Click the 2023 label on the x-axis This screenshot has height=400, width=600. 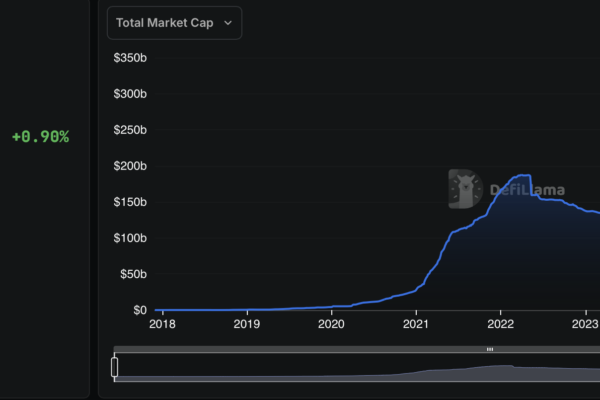point(585,324)
